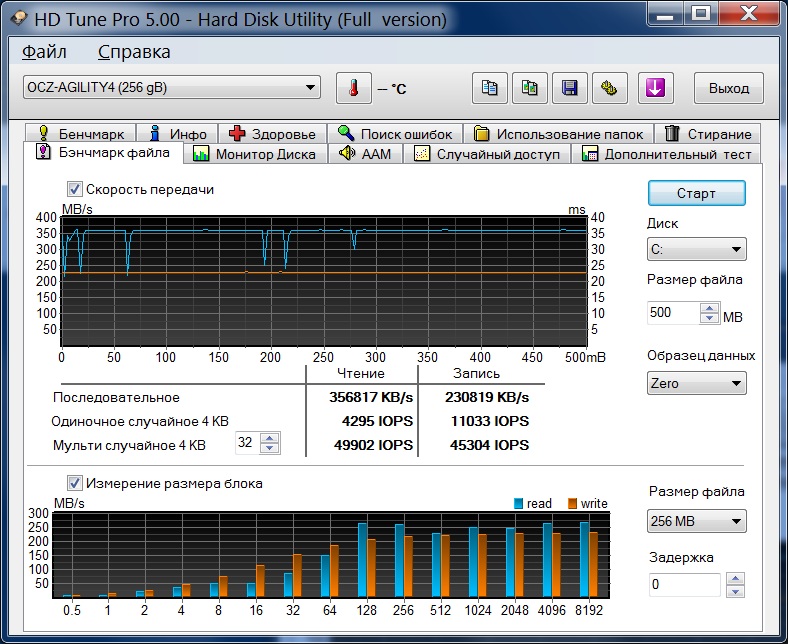This screenshot has height=644, width=788.
Task: Open the Справка menu
Action: [x=134, y=52]
